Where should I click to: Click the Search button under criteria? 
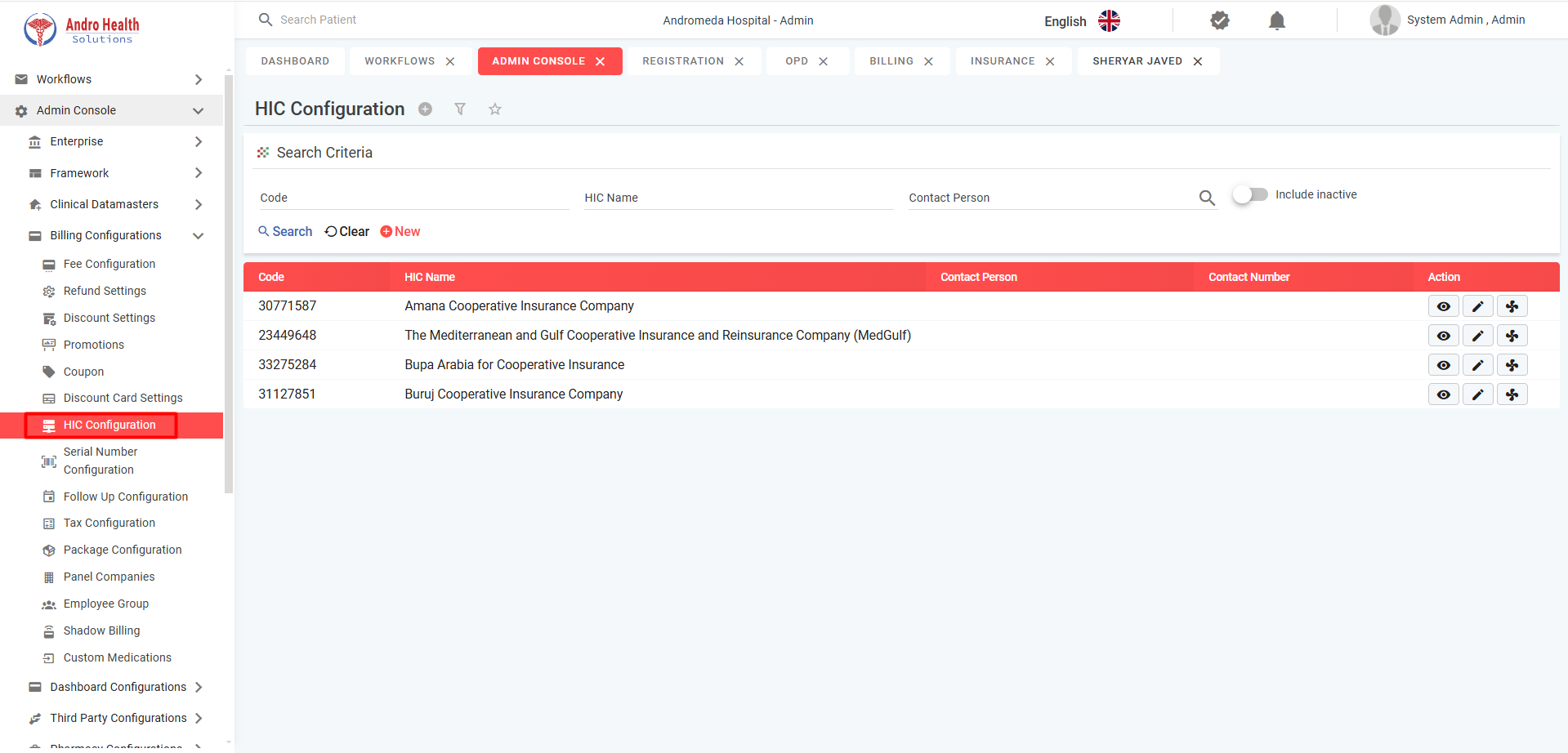tap(285, 232)
